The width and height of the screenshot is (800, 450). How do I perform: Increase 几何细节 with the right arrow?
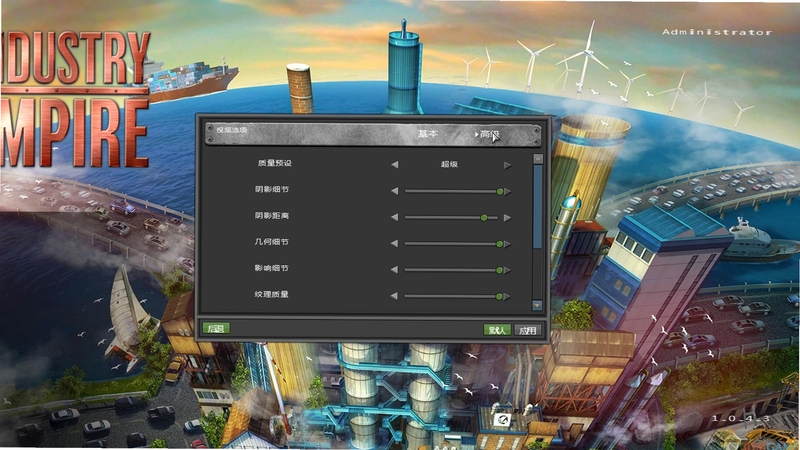point(507,244)
